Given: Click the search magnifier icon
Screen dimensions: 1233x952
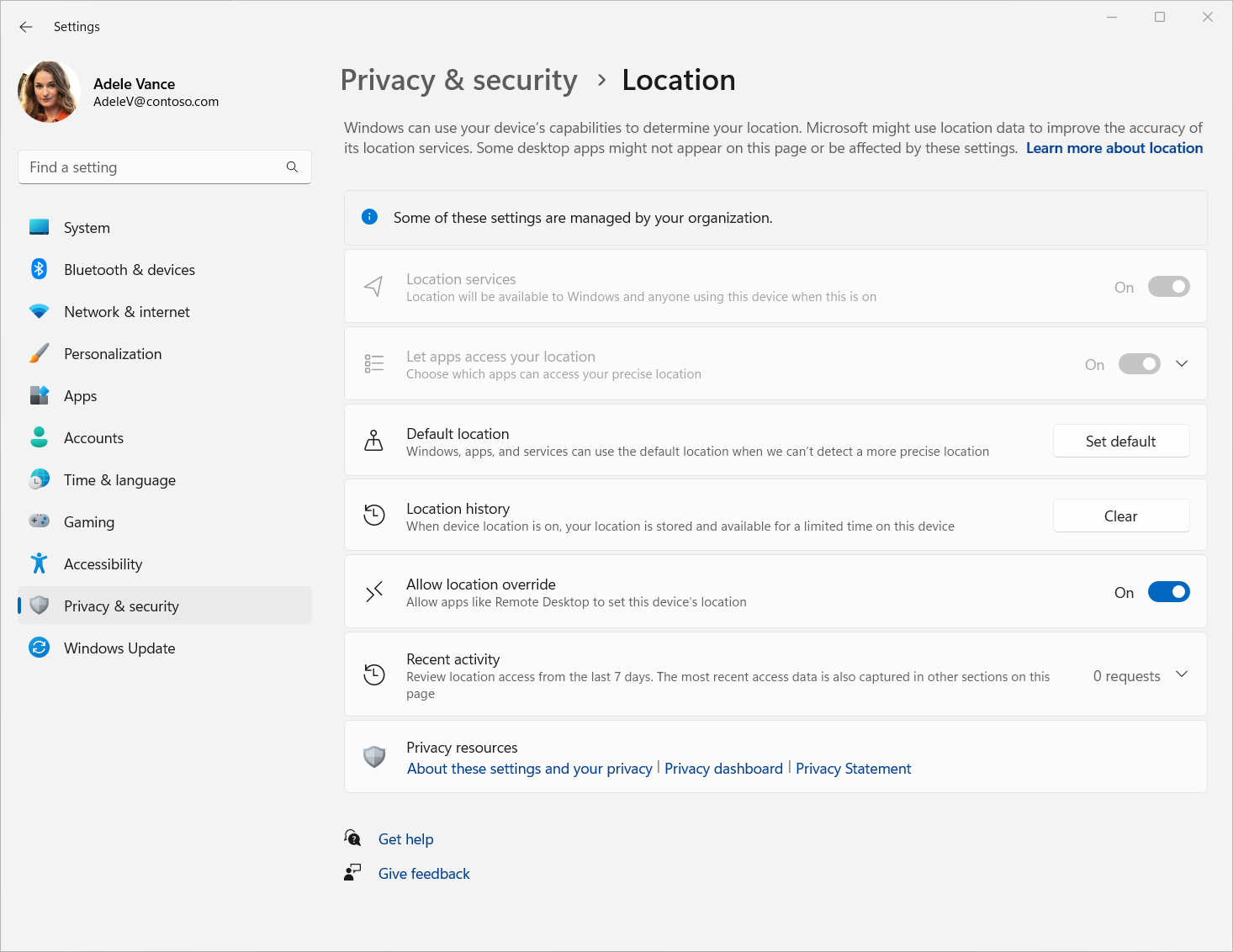Looking at the screenshot, I should click(292, 167).
